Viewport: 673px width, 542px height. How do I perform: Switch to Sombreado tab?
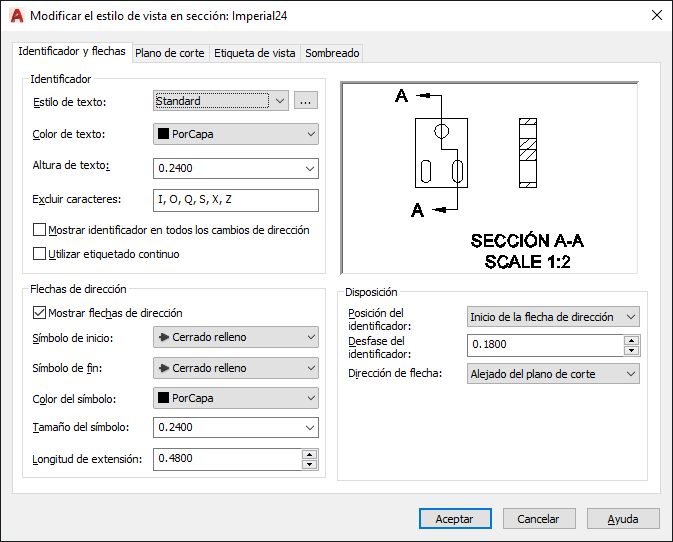click(x=332, y=53)
